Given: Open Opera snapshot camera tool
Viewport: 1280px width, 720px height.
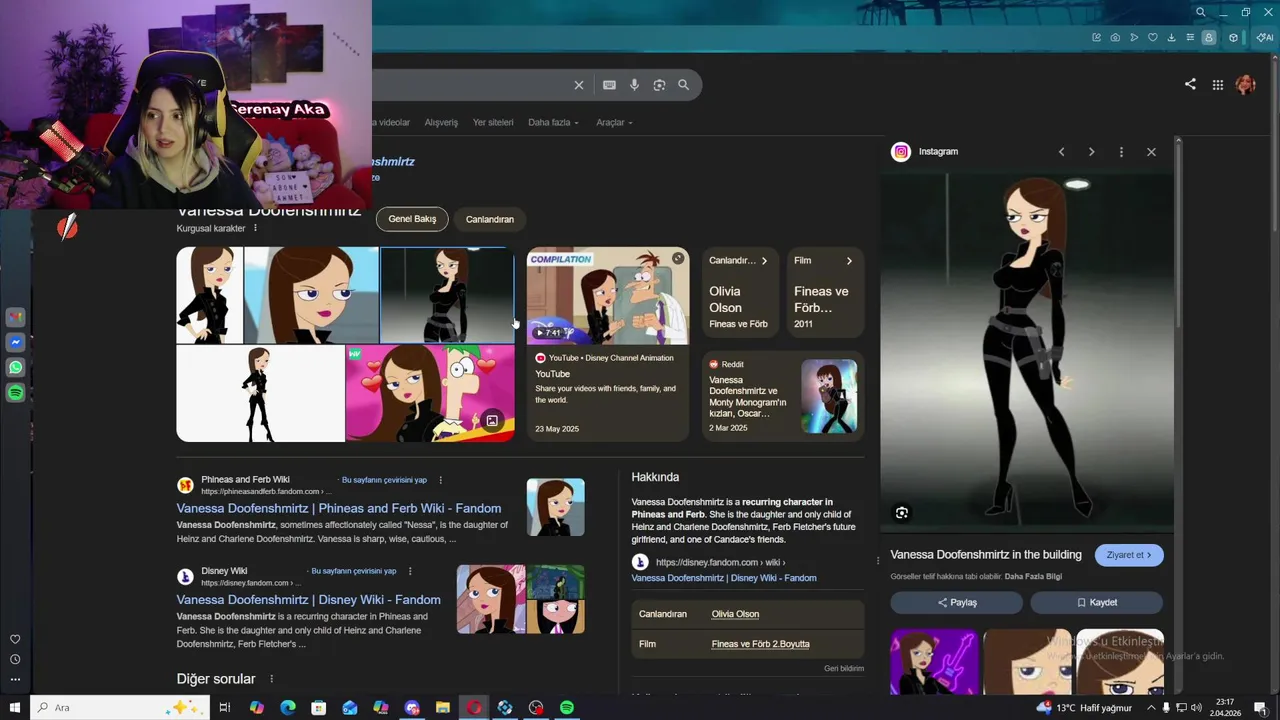Looking at the screenshot, I should click(x=1115, y=38).
